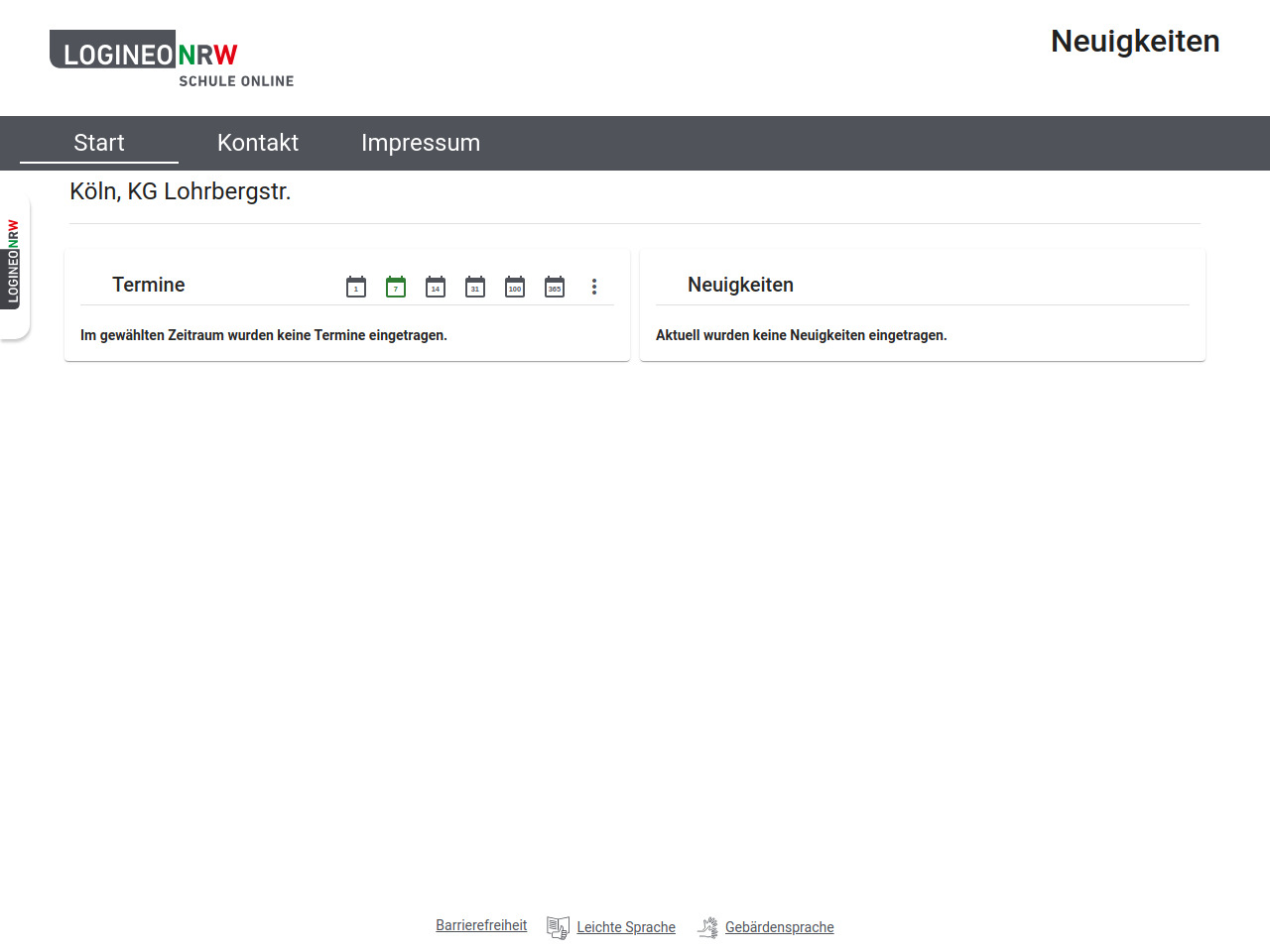Image resolution: width=1270 pixels, height=952 pixels.
Task: Select the 1-day calendar range icon
Action: coord(356,287)
